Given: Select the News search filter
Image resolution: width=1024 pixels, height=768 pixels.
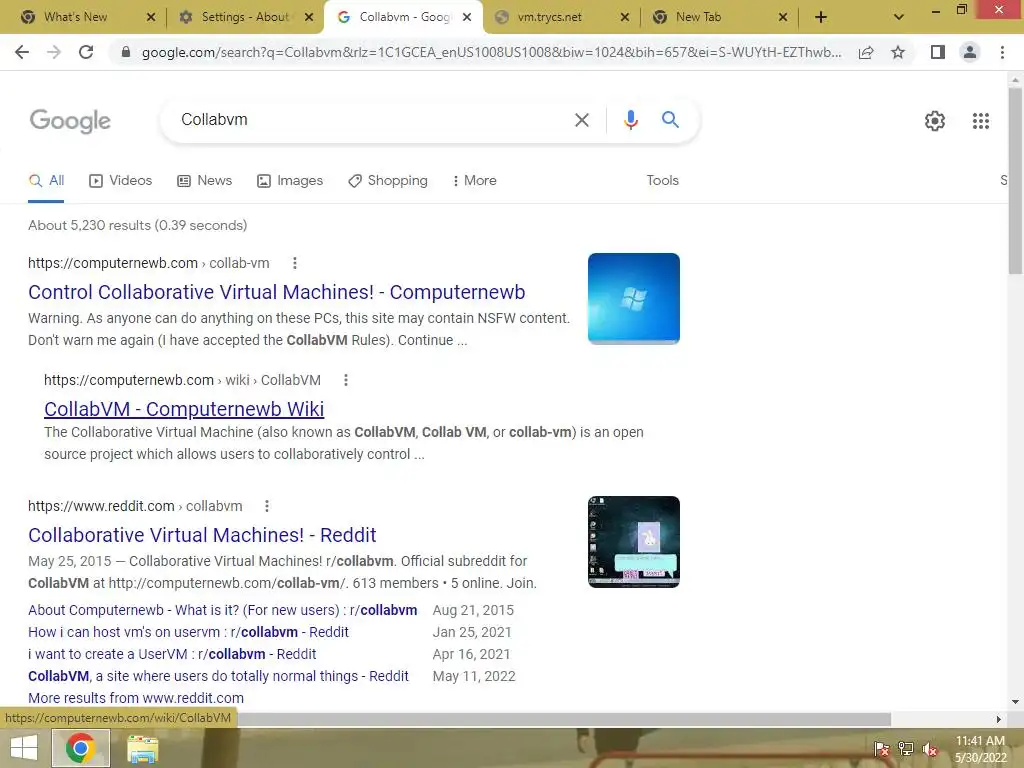Looking at the screenshot, I should [204, 181].
